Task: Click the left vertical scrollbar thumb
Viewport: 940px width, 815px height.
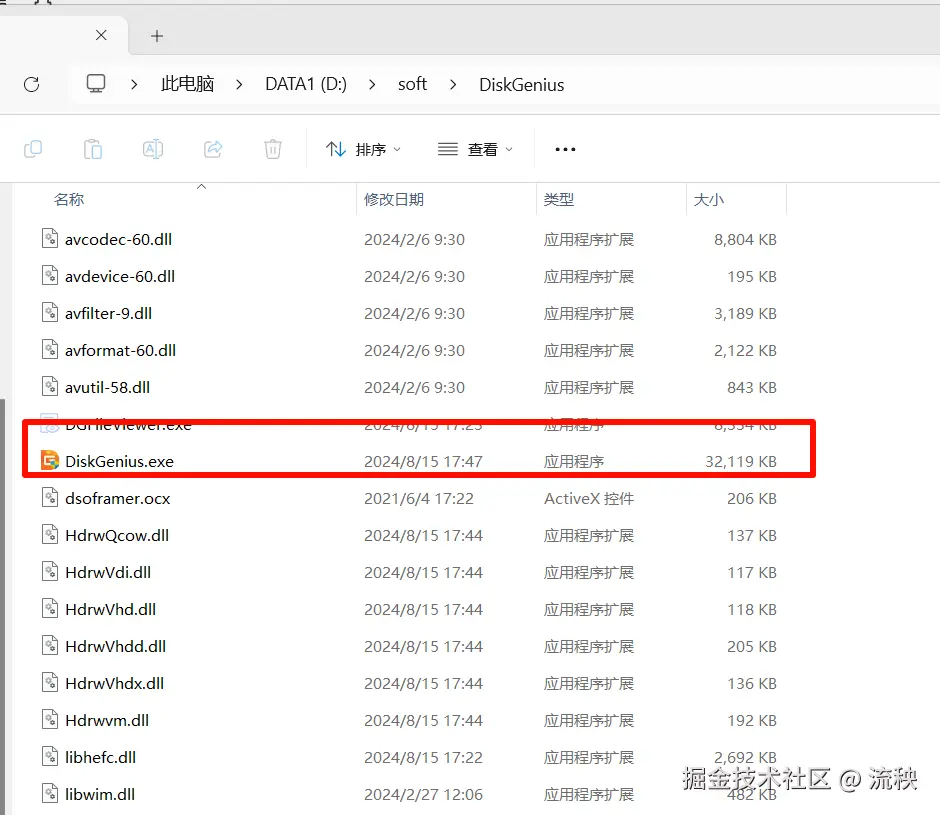Action: click(2, 606)
